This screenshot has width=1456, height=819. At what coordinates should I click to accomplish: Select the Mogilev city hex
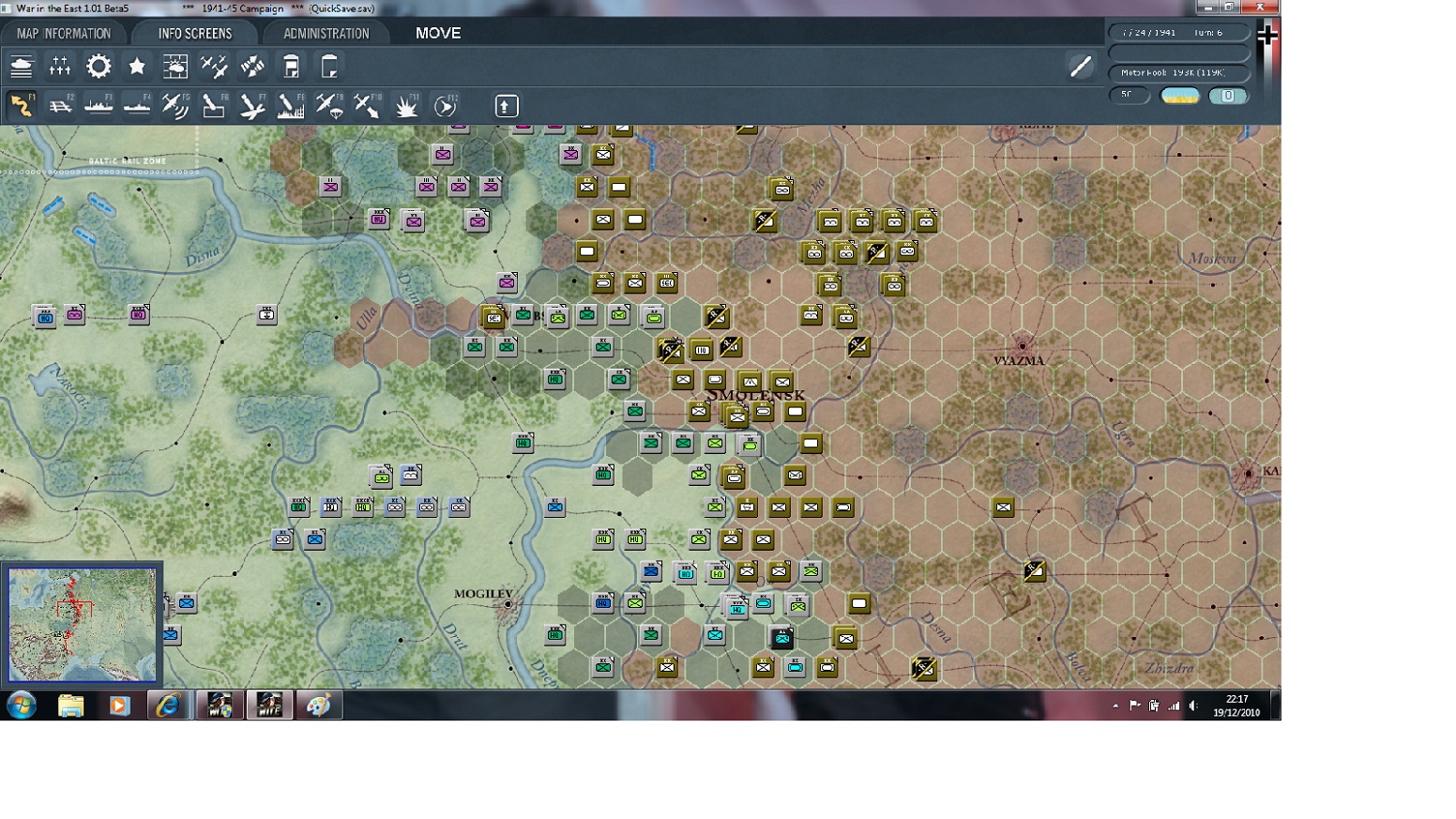click(508, 604)
